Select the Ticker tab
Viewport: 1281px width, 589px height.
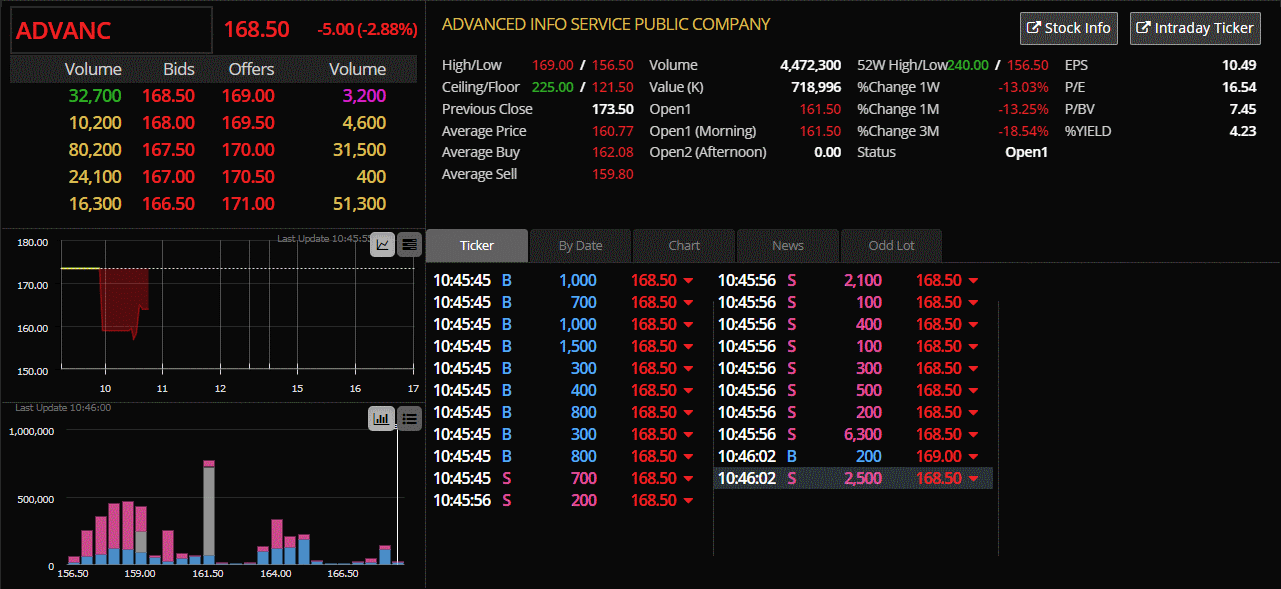(477, 245)
